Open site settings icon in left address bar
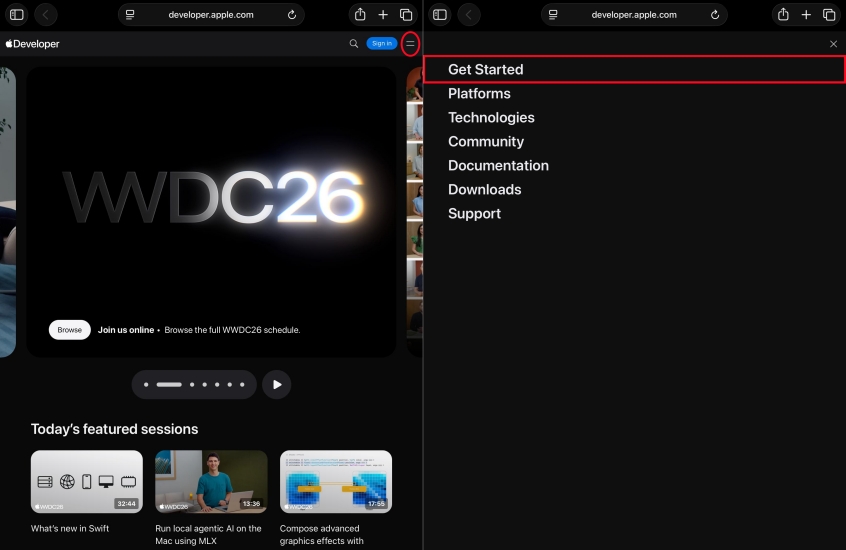846x550 pixels. tap(130, 15)
